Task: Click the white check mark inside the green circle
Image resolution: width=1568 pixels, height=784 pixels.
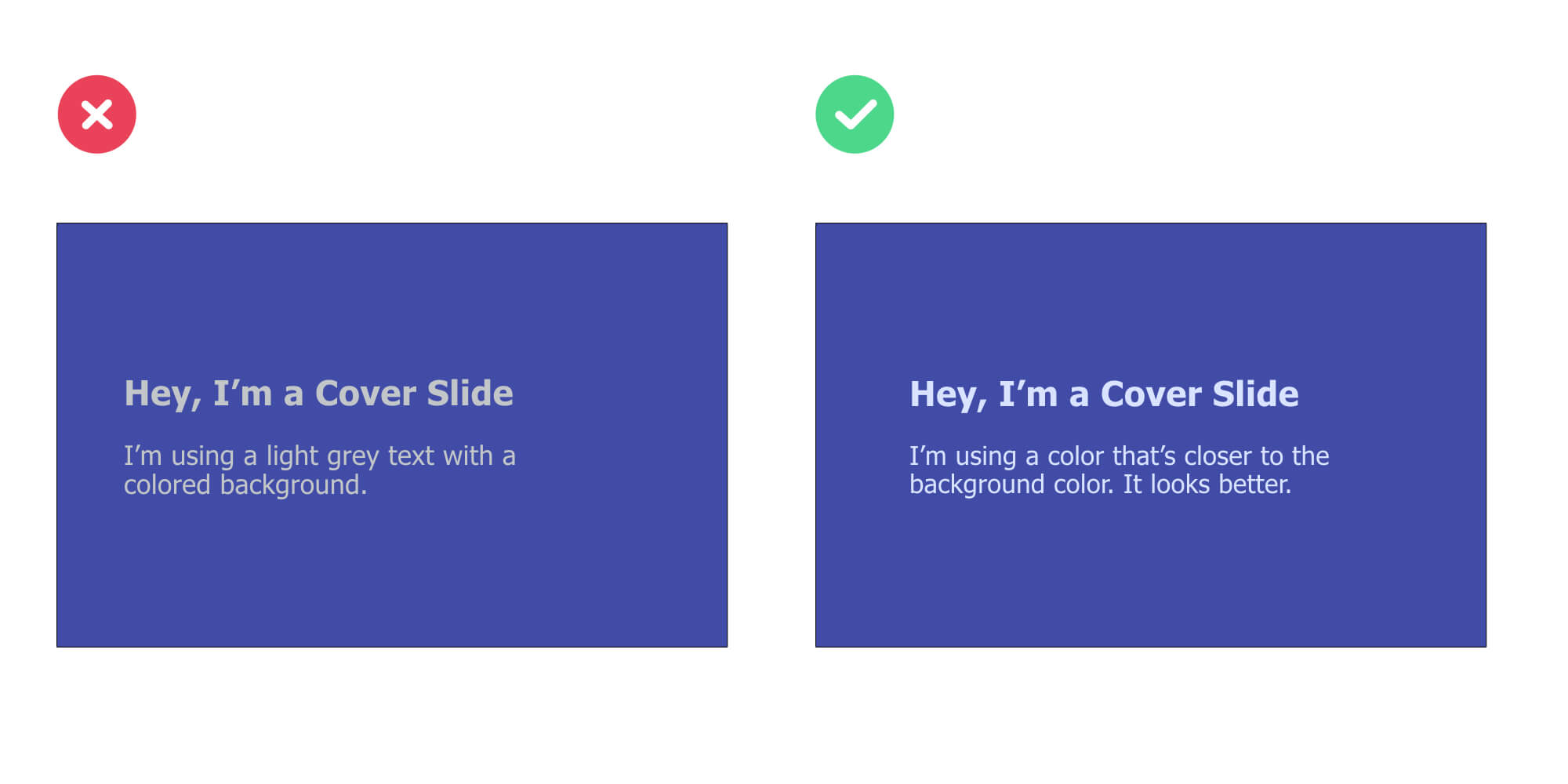Action: 855,114
